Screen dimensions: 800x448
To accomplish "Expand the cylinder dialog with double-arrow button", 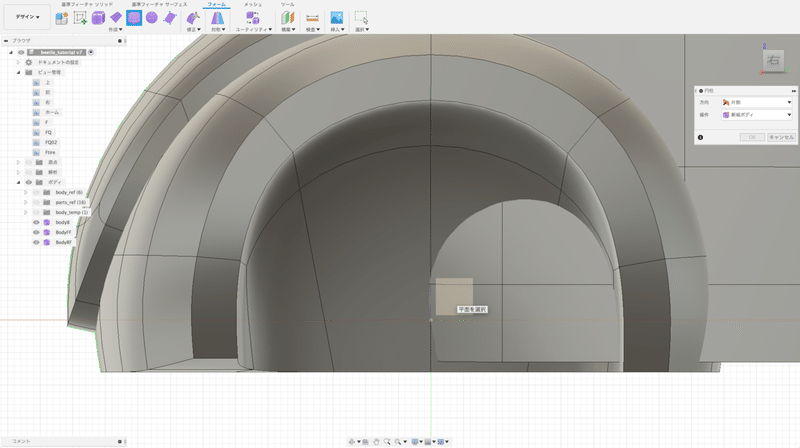I will tap(793, 91).
